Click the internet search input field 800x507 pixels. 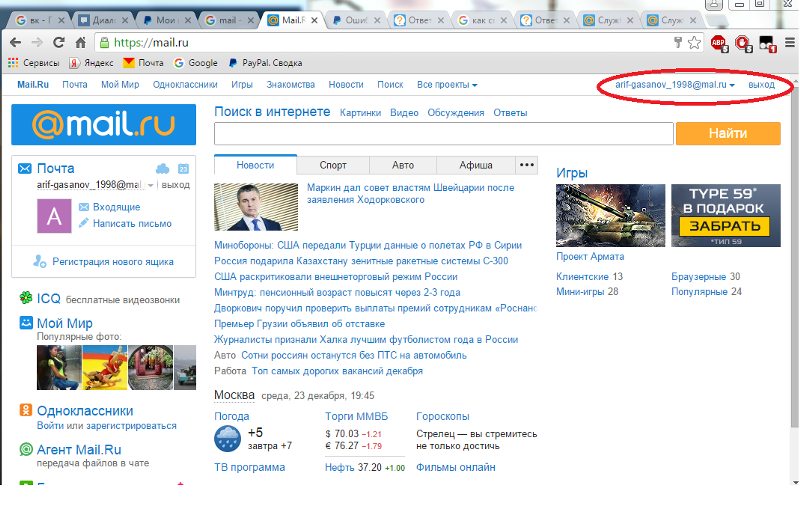coord(443,134)
